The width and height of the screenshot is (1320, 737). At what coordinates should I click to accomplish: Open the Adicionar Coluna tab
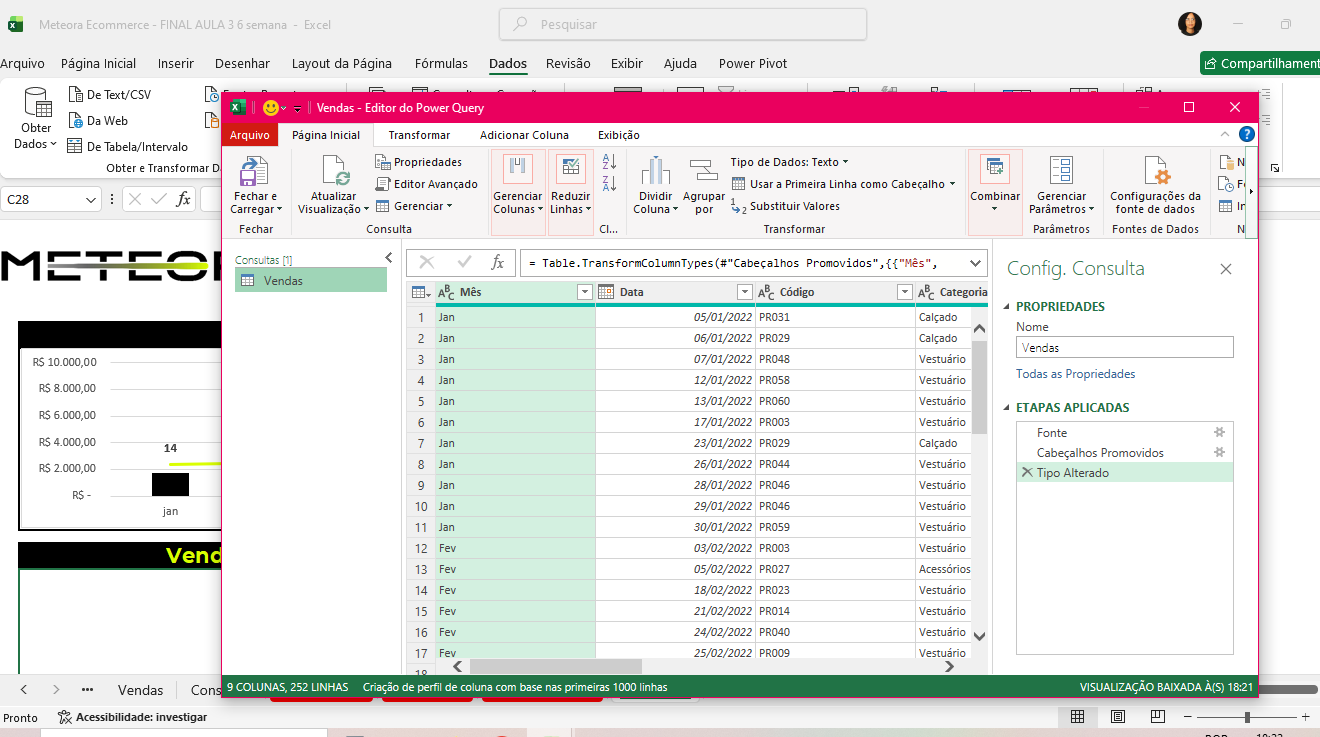point(524,135)
